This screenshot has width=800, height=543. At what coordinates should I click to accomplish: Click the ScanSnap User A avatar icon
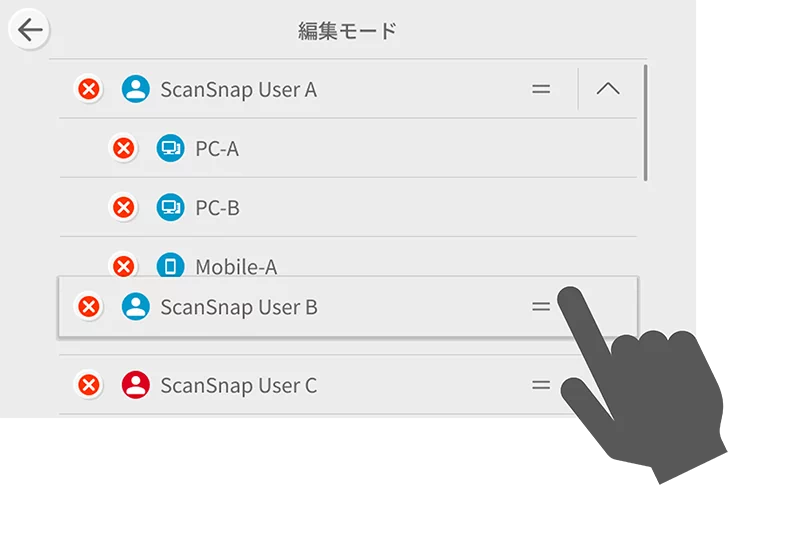click(x=135, y=90)
